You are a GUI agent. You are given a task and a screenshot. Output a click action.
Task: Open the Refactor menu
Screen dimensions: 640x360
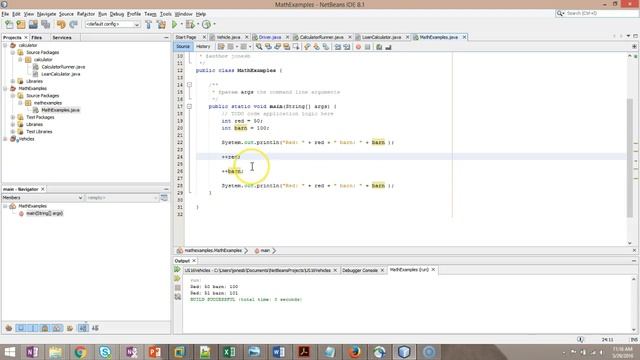coord(86,14)
